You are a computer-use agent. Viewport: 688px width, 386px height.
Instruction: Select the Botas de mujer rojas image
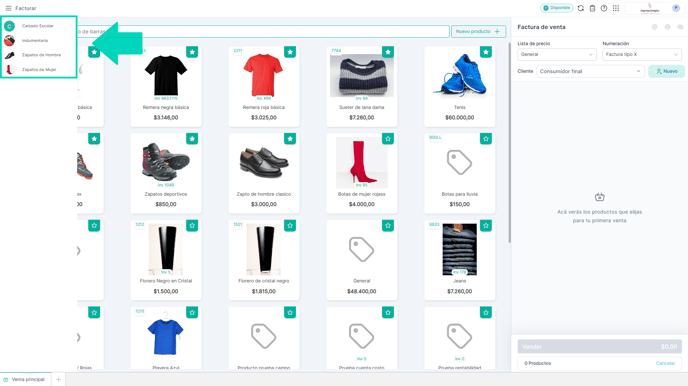pos(362,162)
